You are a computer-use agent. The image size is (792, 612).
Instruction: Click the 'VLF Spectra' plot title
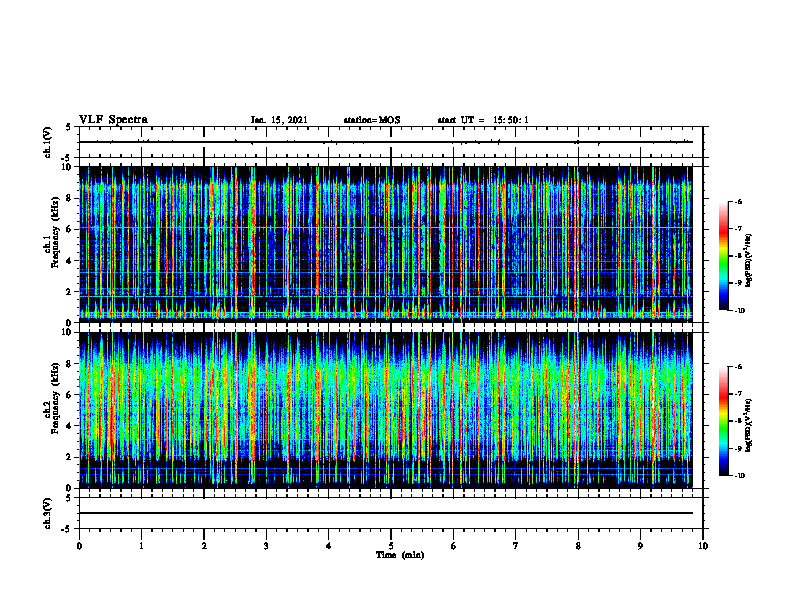tap(113, 120)
